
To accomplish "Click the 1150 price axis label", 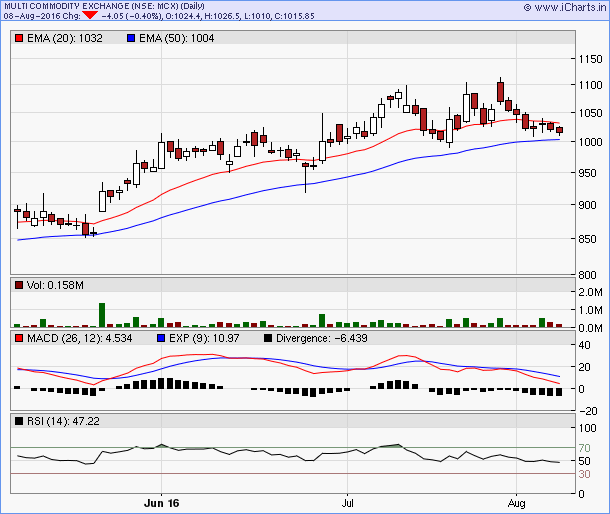I will [590, 59].
